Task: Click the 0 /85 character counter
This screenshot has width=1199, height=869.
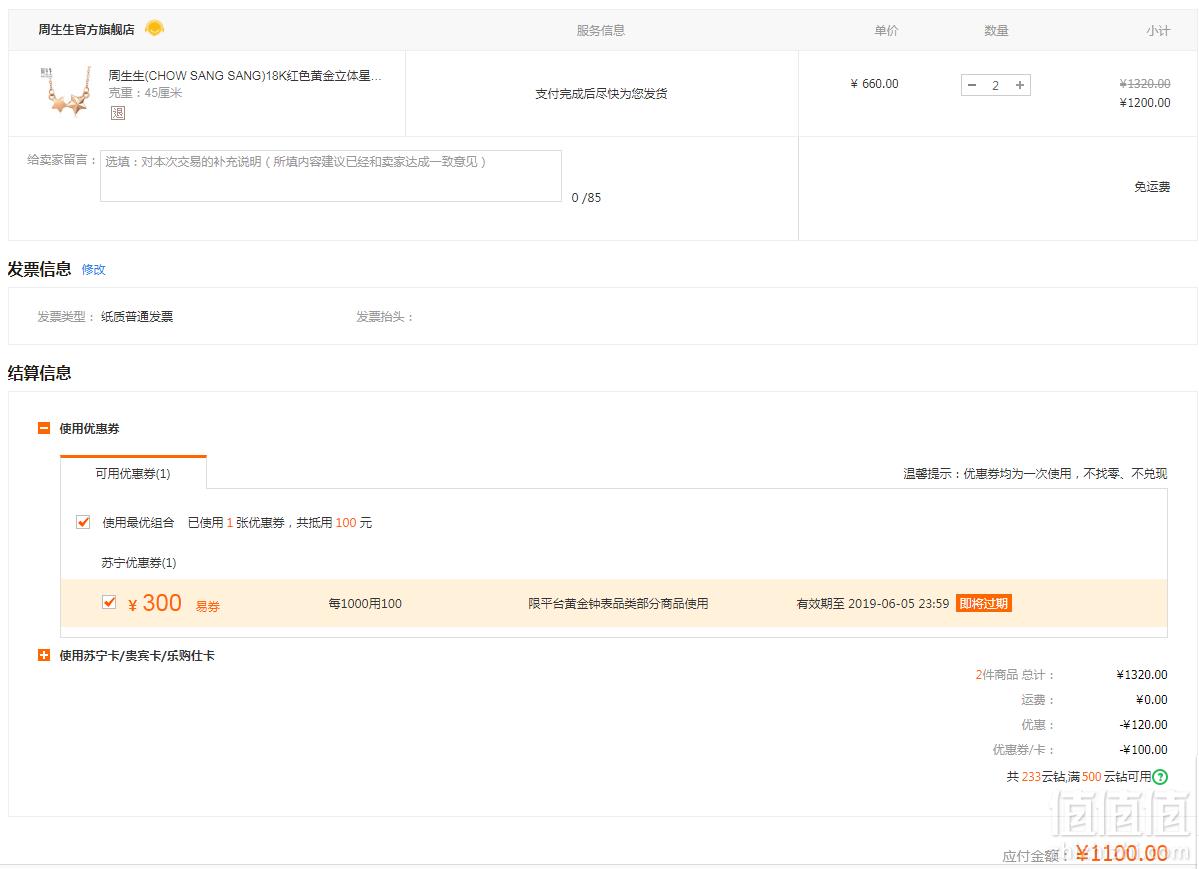Action: point(587,197)
